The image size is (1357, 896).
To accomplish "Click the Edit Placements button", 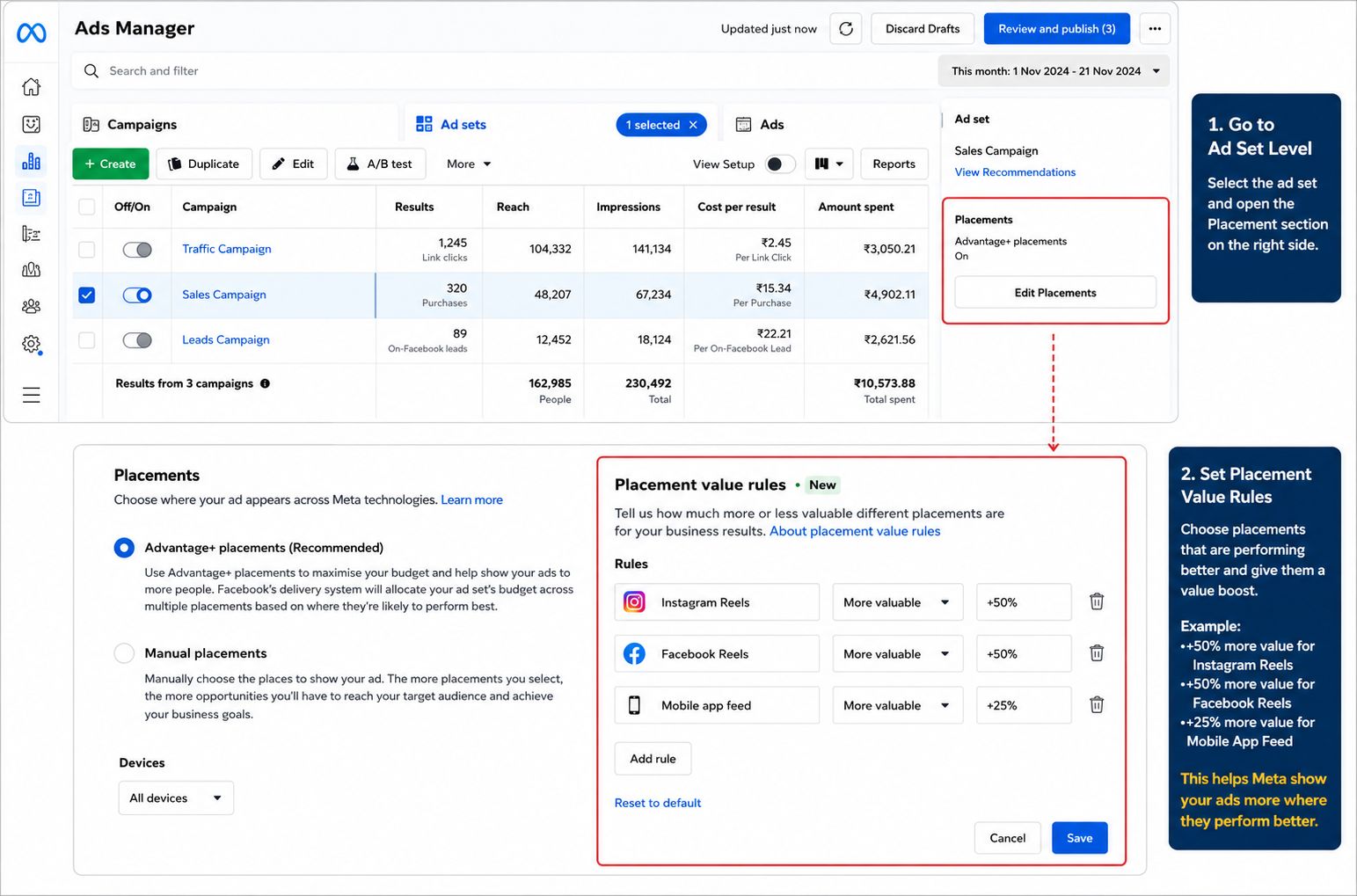I will (1055, 293).
